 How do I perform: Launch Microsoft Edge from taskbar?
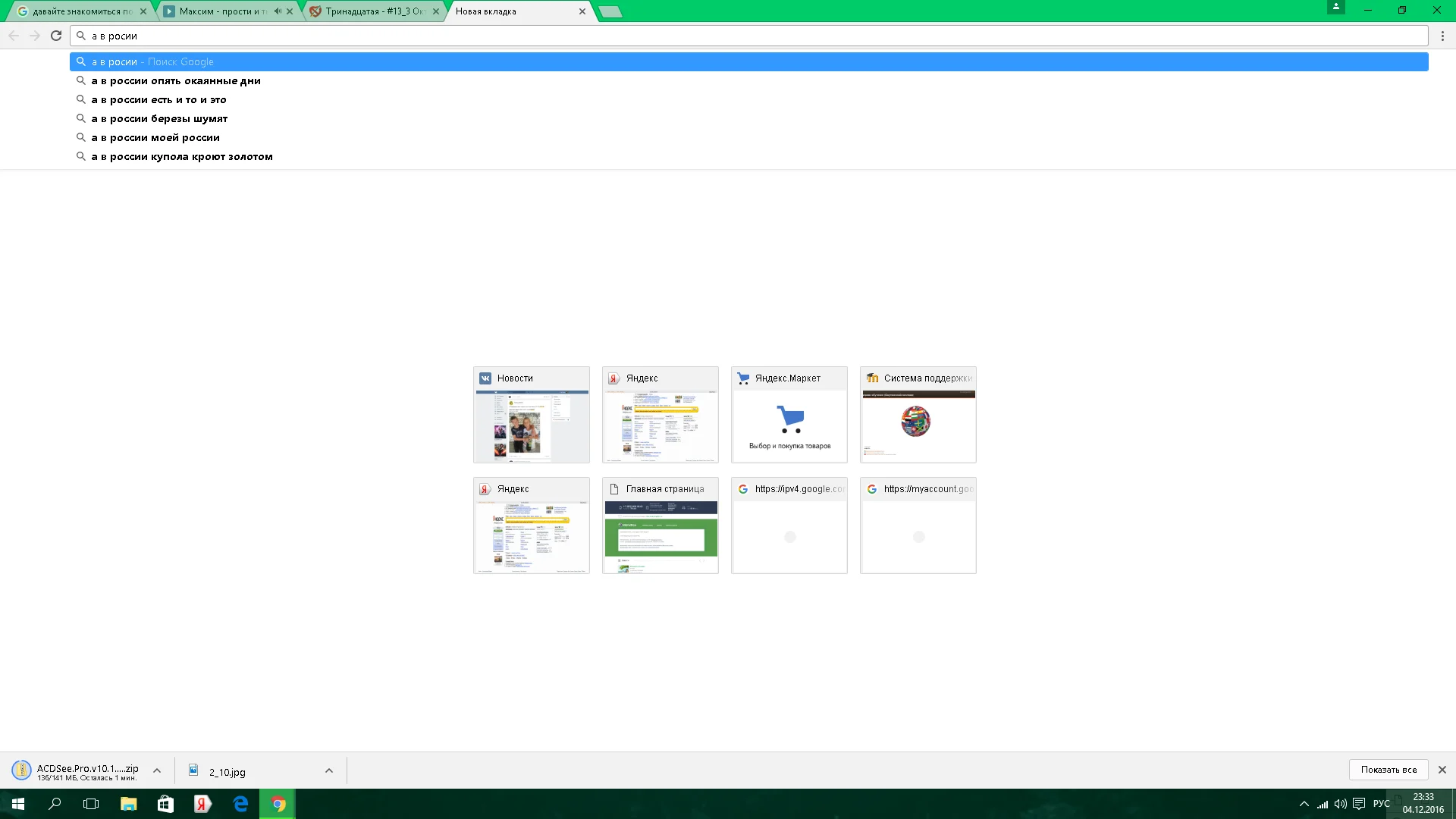240,804
